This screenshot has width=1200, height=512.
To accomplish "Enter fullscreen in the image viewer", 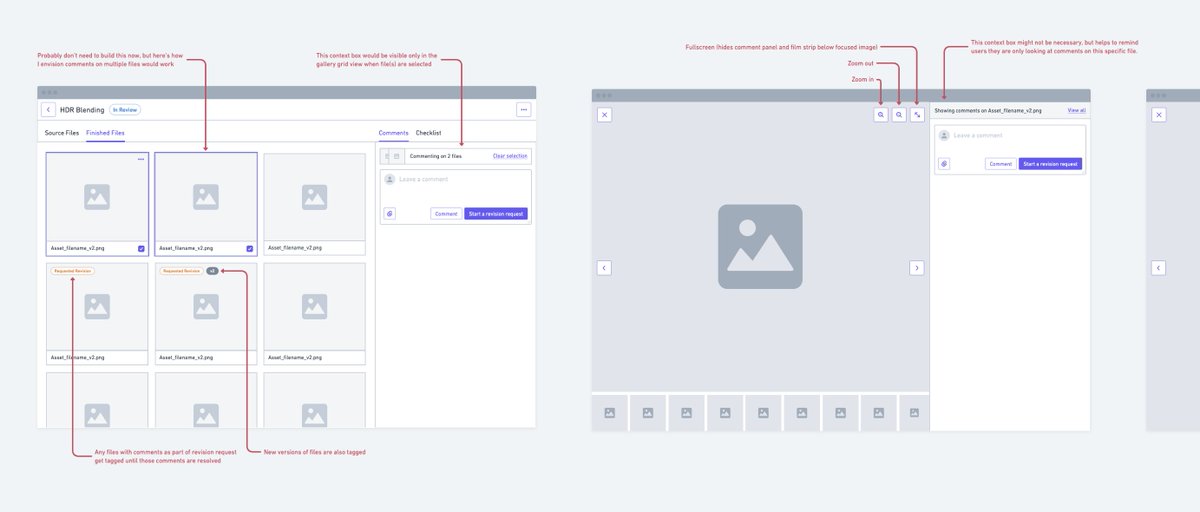I will [x=917, y=115].
